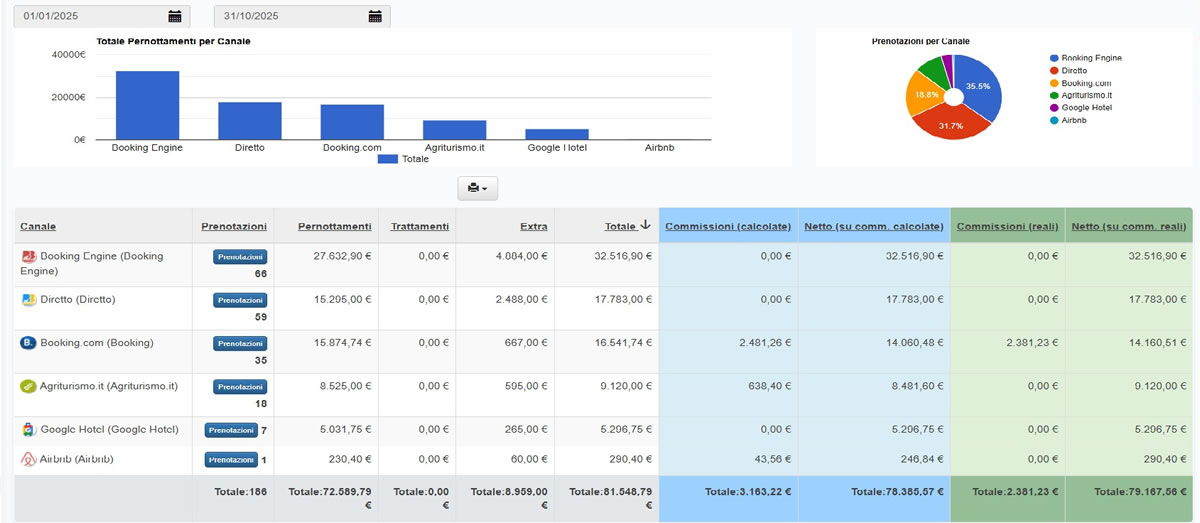Click the green pie slice

click(x=933, y=69)
